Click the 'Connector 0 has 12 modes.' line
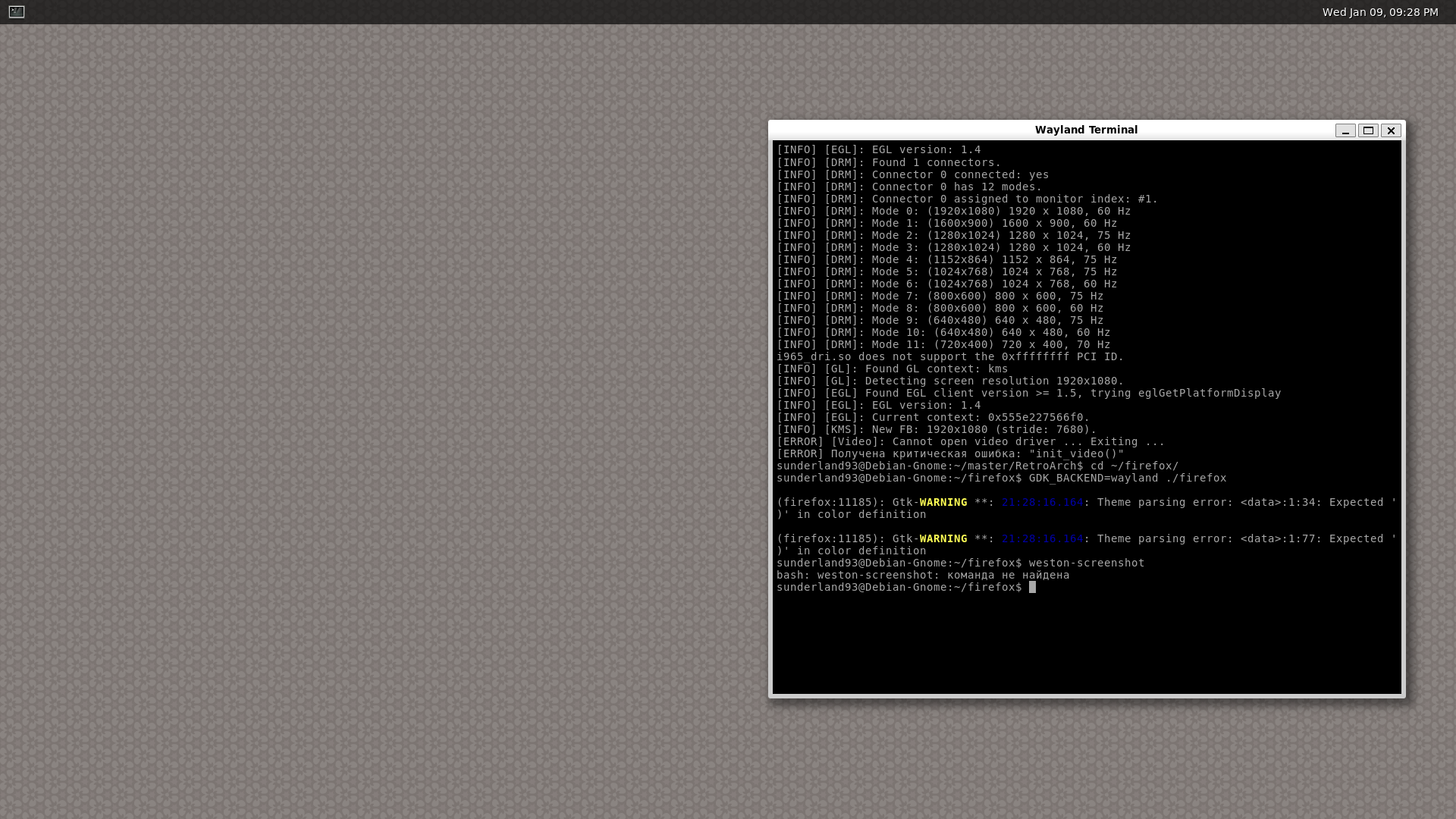This screenshot has height=819, width=1456. [x=909, y=187]
